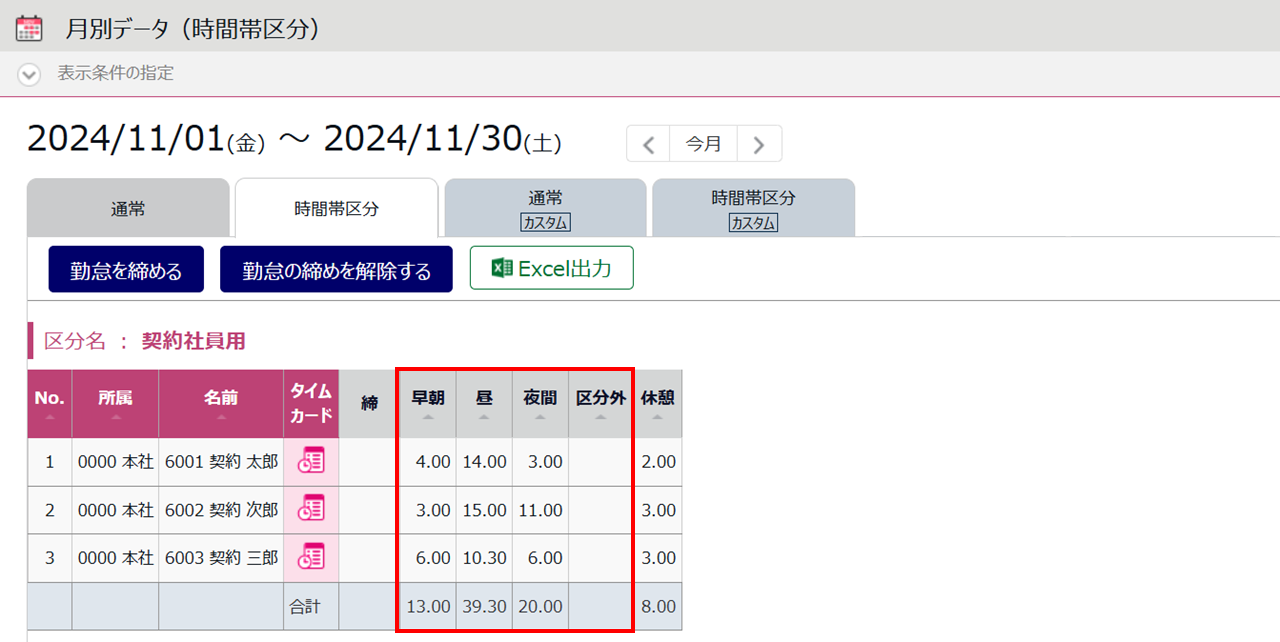Click 勤怠の締めを解除する button

336,269
